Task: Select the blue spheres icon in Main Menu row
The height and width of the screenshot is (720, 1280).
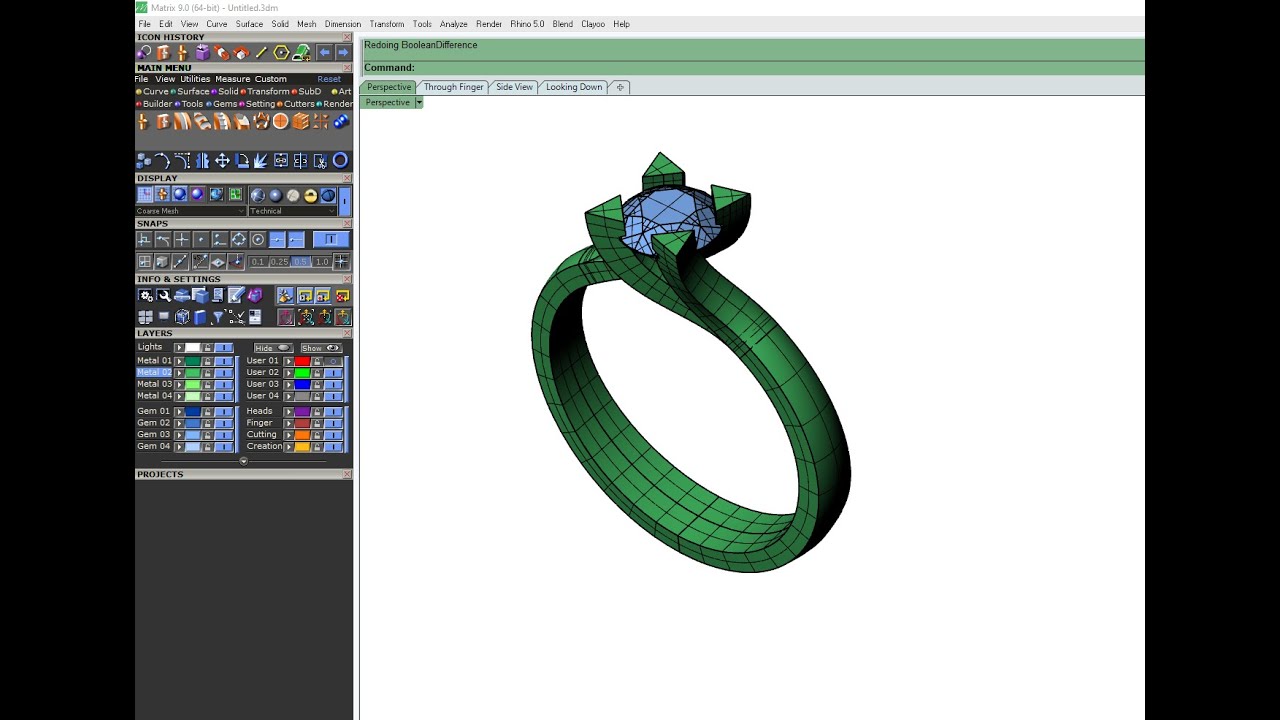Action: point(341,121)
